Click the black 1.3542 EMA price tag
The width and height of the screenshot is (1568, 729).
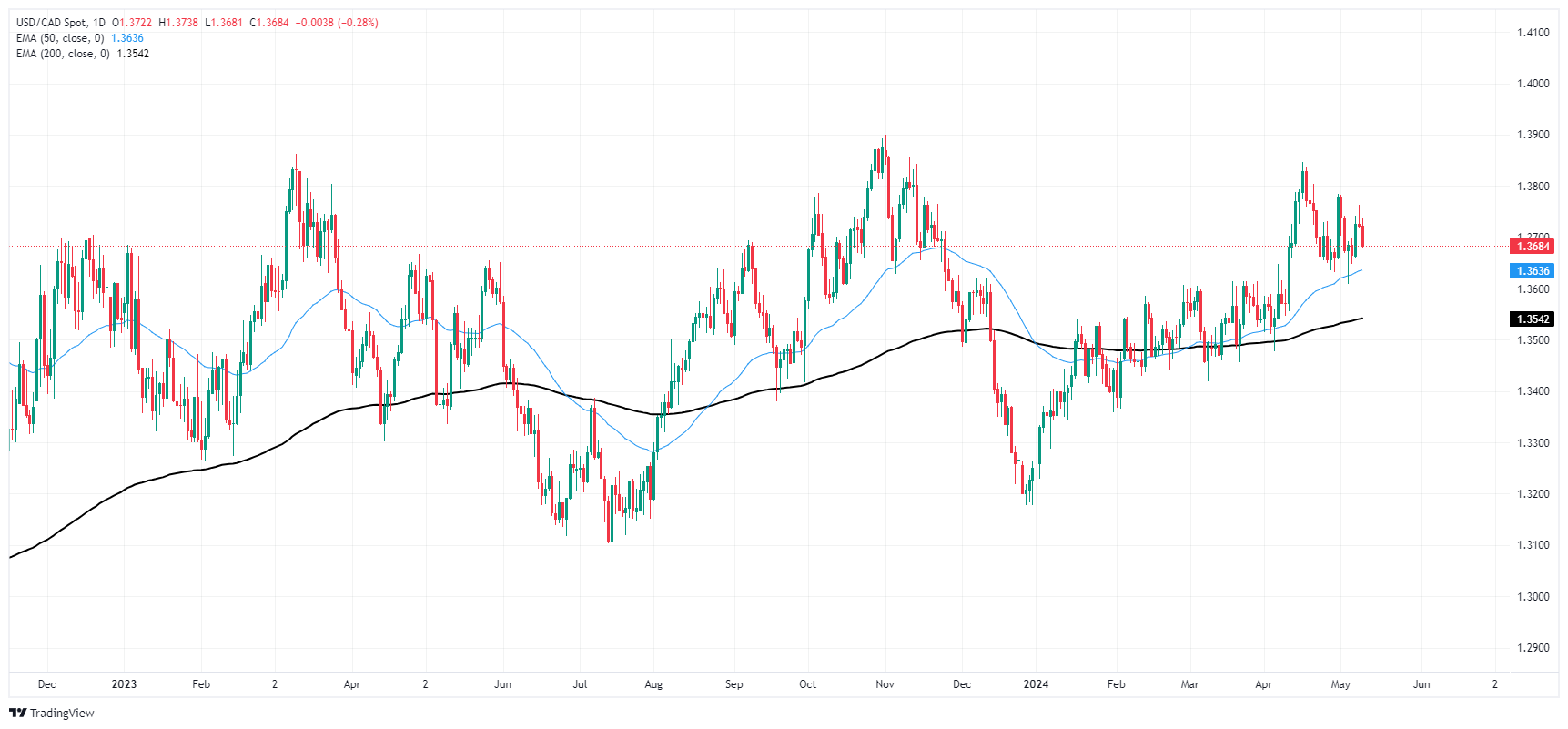point(1533,319)
